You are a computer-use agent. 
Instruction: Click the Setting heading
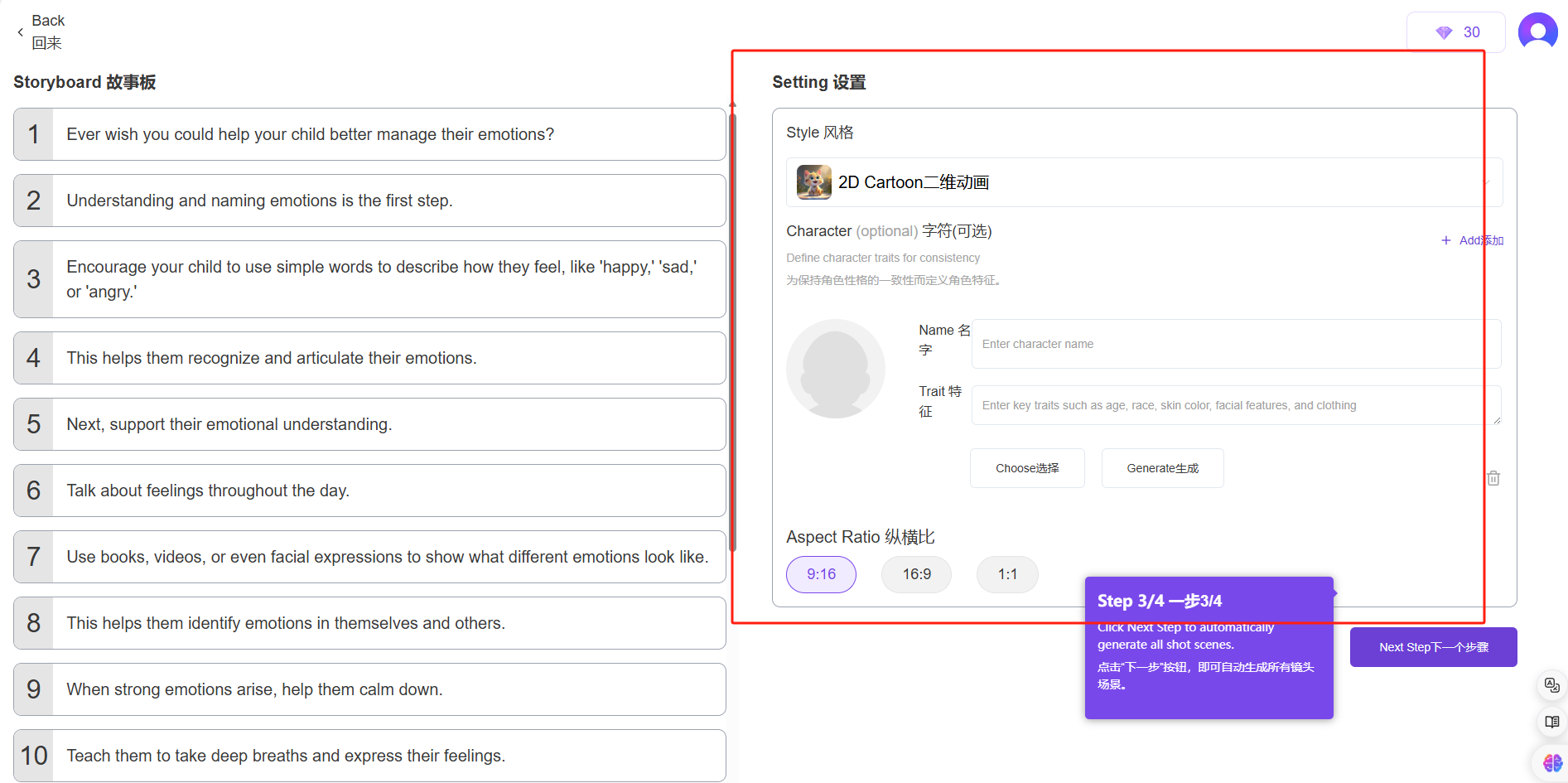[x=819, y=82]
